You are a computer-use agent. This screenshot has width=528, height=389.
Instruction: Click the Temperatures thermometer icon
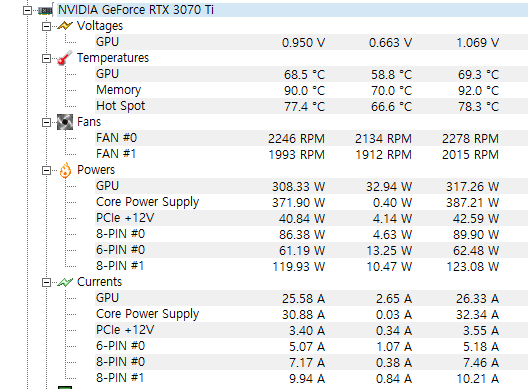pos(65,58)
